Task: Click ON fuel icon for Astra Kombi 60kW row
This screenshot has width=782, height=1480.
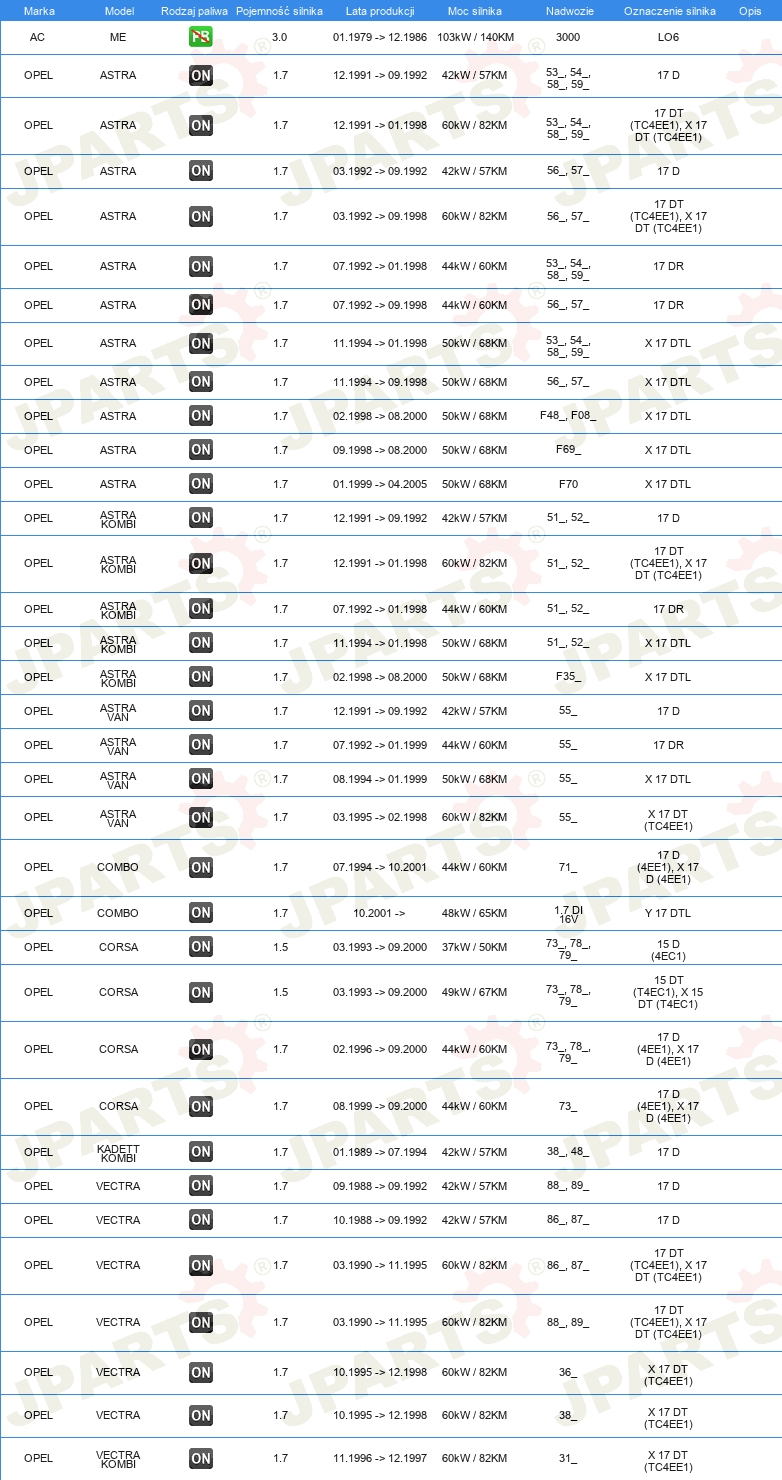Action: 201,564
